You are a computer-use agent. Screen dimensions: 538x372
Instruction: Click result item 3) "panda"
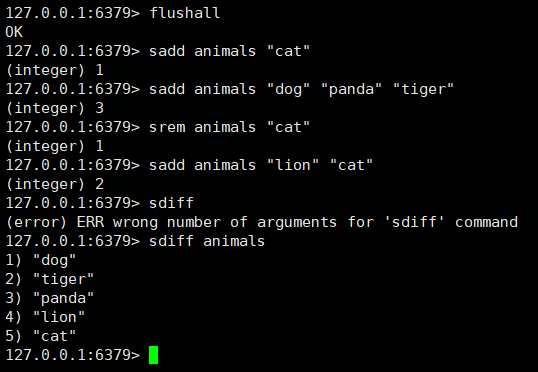49,298
